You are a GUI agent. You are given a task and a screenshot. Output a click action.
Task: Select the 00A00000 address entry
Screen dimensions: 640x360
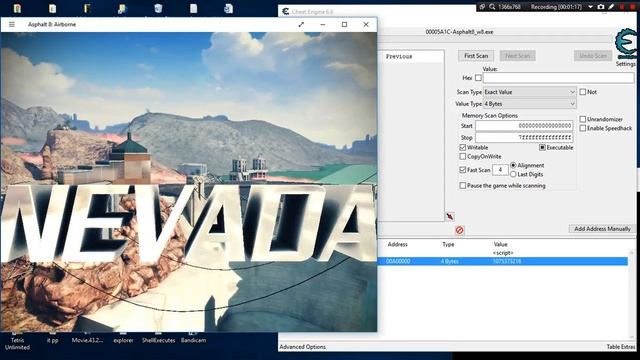398,261
